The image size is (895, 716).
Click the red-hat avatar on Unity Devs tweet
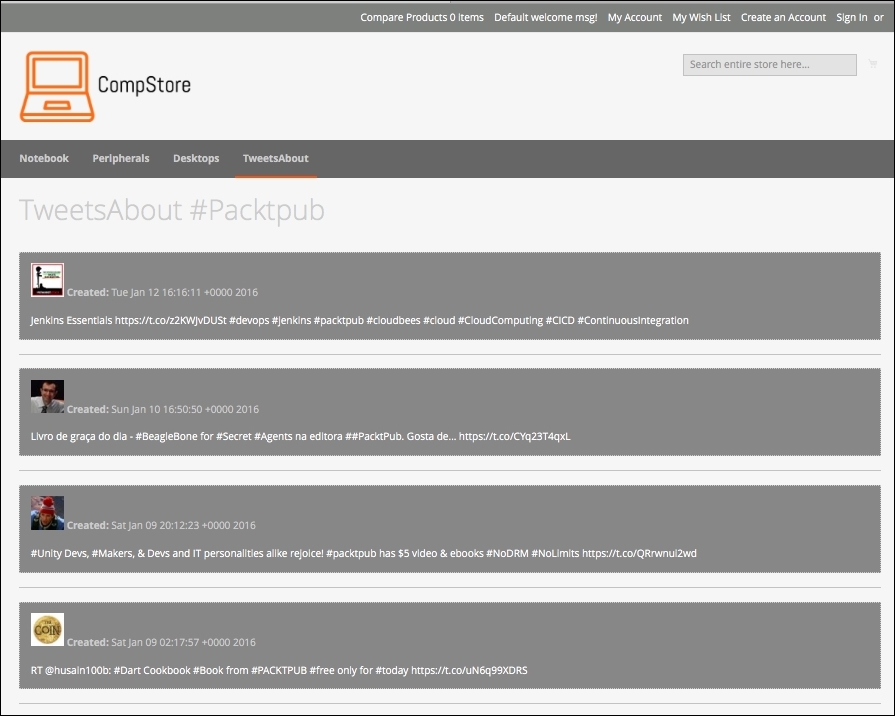pyautogui.click(x=47, y=513)
